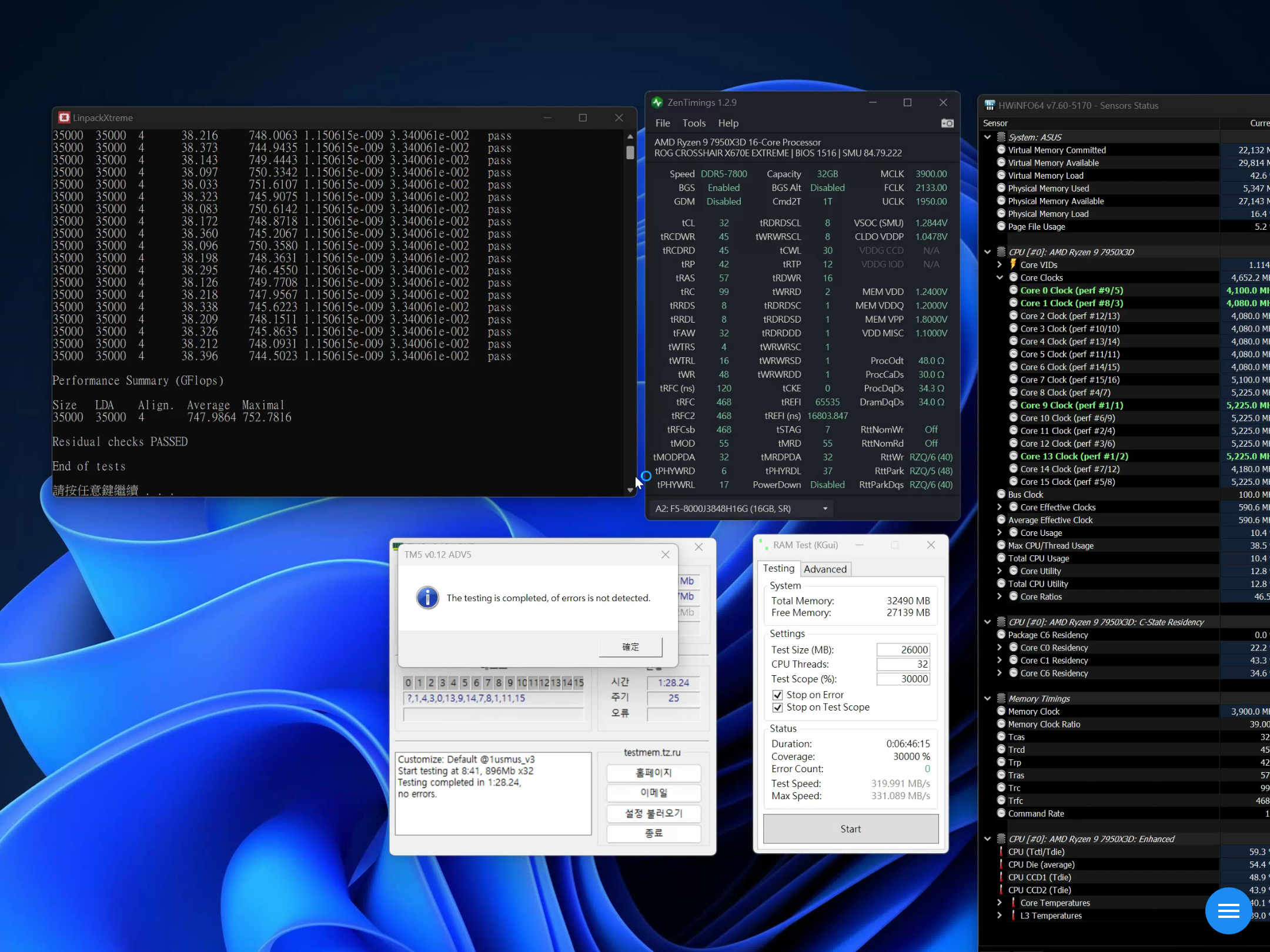Click the 'DDR5-7800' speed value in ZenTimings
The height and width of the screenshot is (952, 1270).
(724, 174)
